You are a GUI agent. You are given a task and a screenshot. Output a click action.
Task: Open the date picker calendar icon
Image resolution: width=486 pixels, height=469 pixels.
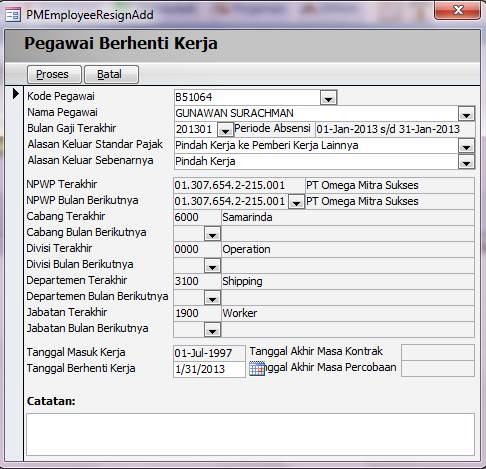click(x=257, y=369)
